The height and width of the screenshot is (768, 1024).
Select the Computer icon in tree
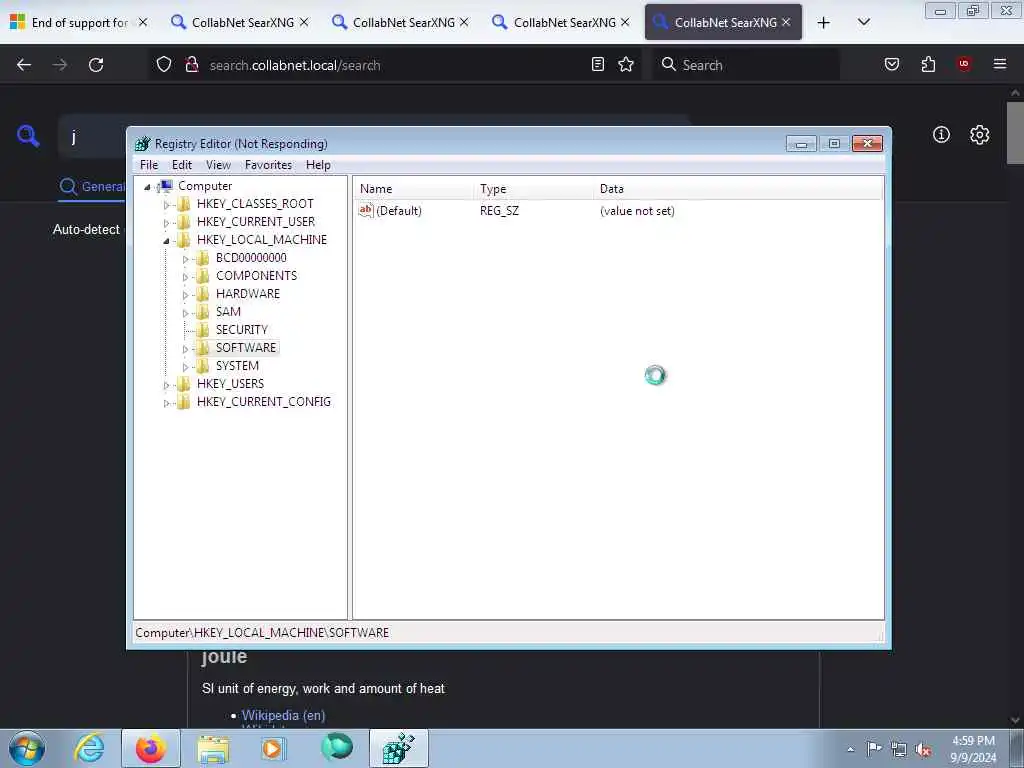click(166, 186)
